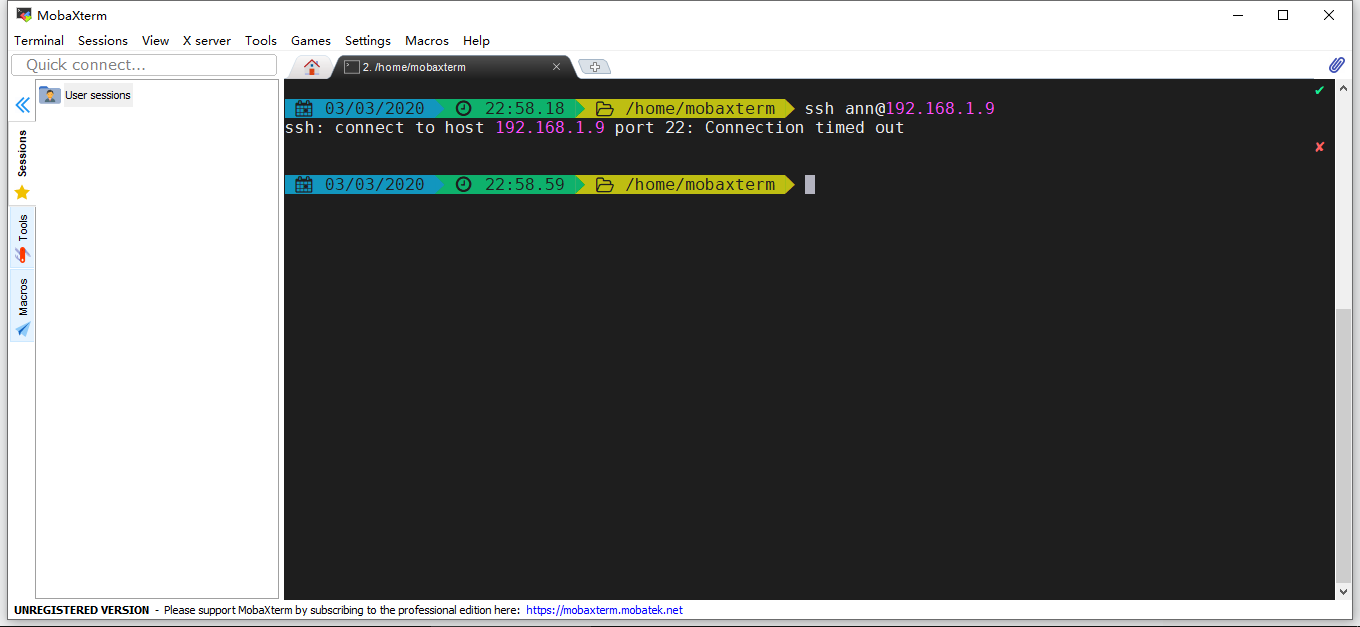1360x627 pixels.
Task: Minimize the MobaXterm window
Action: 1238,15
